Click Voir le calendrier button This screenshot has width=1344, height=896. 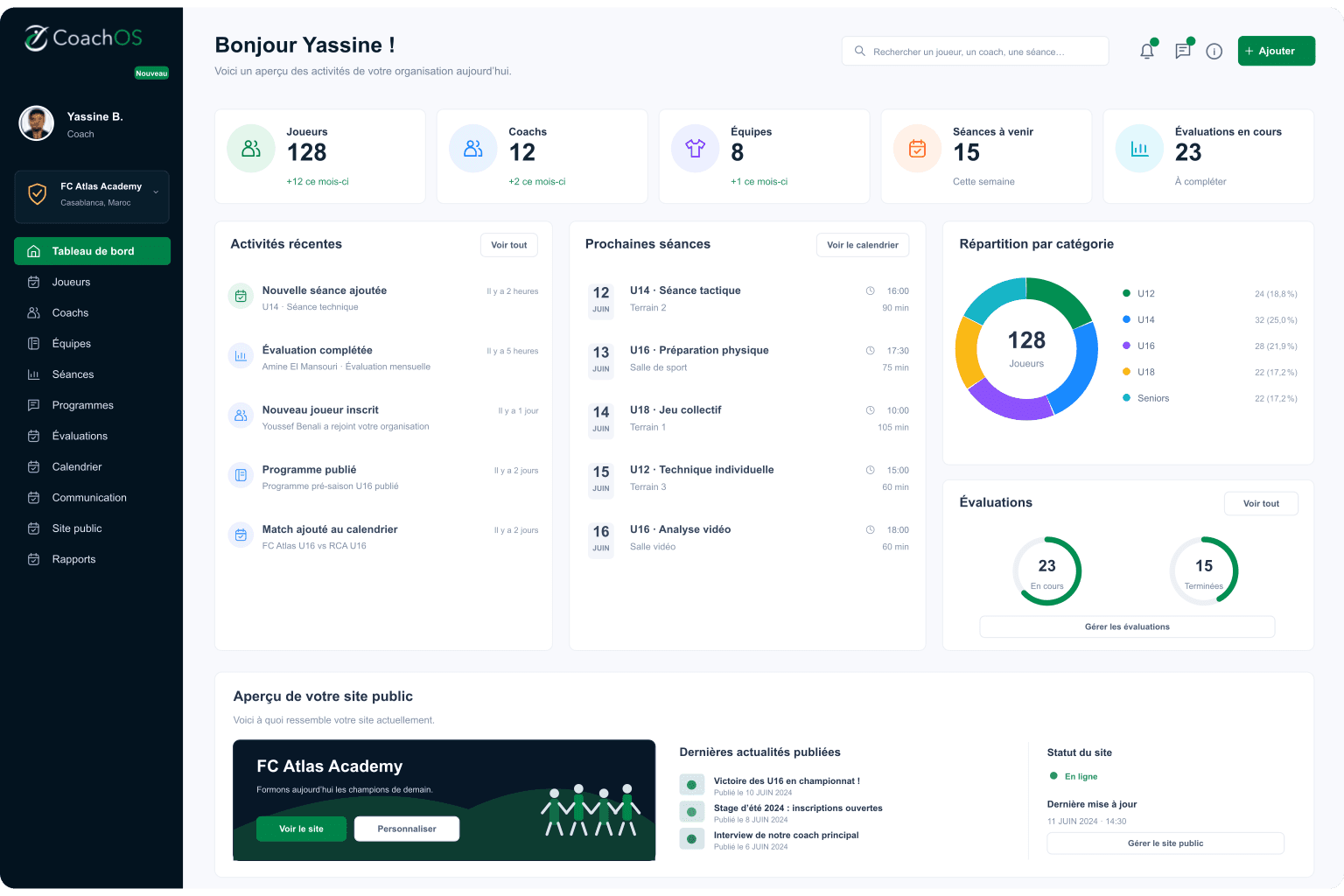[863, 245]
